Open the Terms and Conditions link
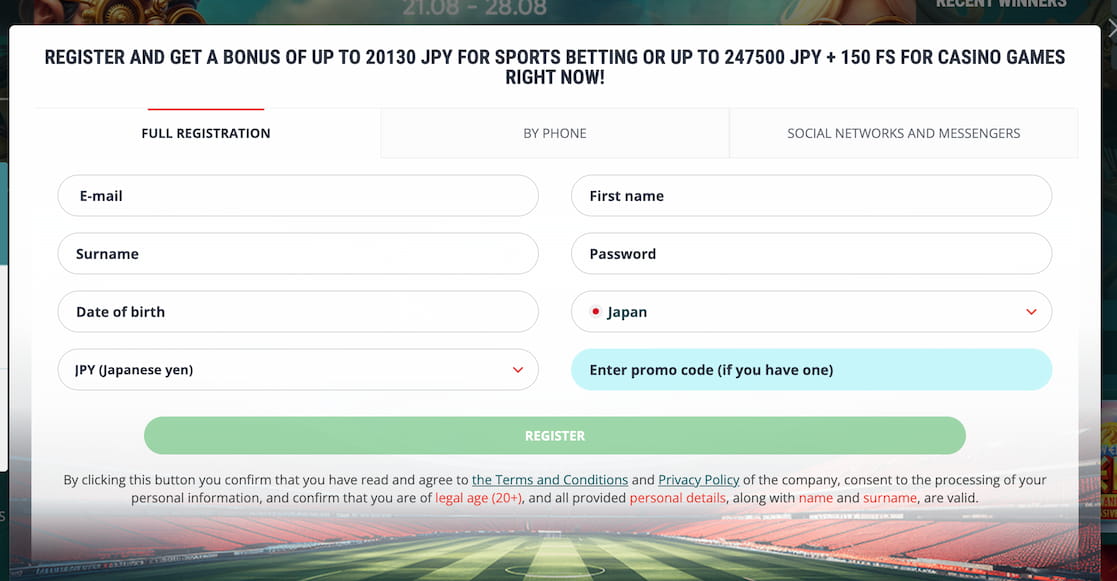The width and height of the screenshot is (1117, 581). [550, 479]
